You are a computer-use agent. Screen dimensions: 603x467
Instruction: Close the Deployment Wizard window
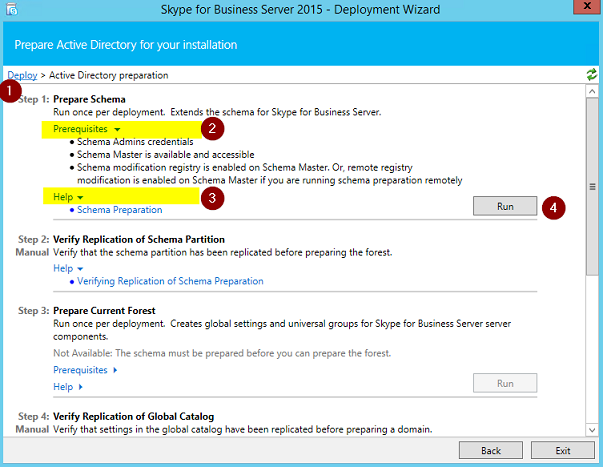click(x=587, y=6)
